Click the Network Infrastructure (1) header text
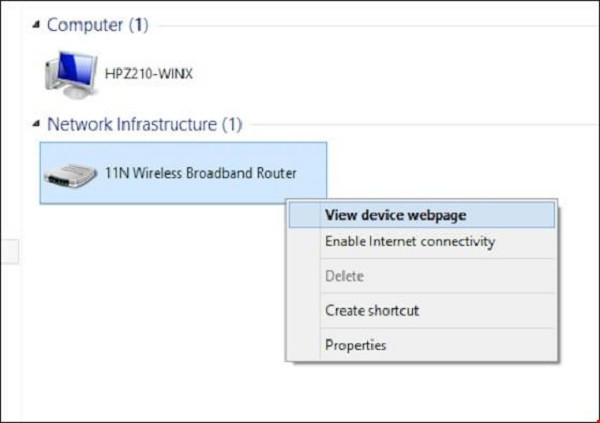The width and height of the screenshot is (600, 423). pyautogui.click(x=144, y=125)
